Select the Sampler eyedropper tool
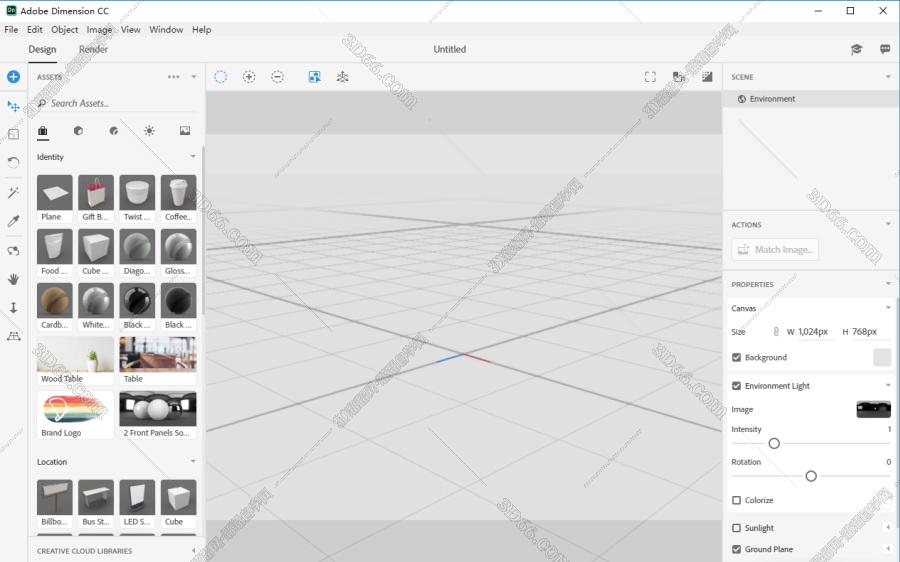This screenshot has height=562, width=900. 13,221
